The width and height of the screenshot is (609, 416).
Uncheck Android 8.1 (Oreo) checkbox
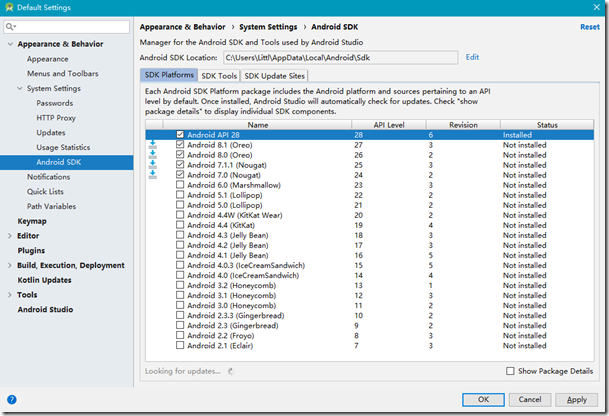point(180,144)
